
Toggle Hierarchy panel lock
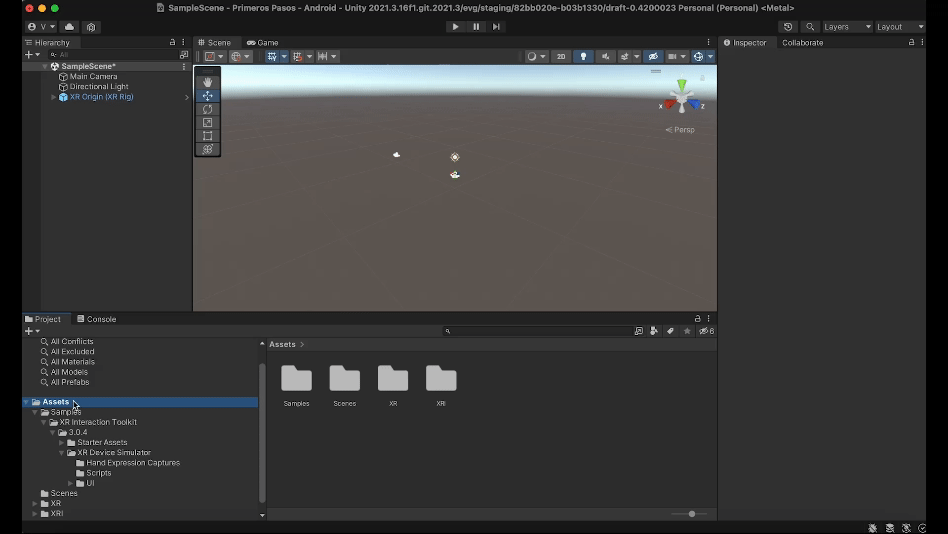pyautogui.click(x=172, y=42)
